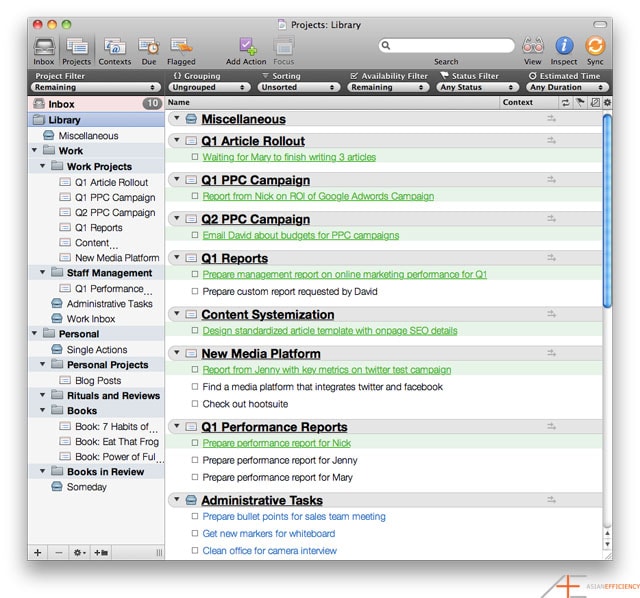The image size is (640, 598).
Task: Click the scroll down arrow
Action: point(607,545)
